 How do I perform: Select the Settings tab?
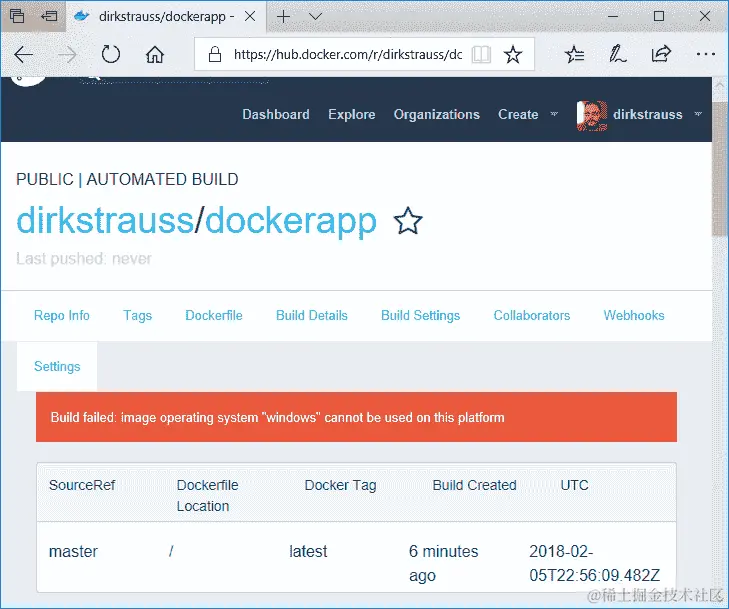coord(57,367)
